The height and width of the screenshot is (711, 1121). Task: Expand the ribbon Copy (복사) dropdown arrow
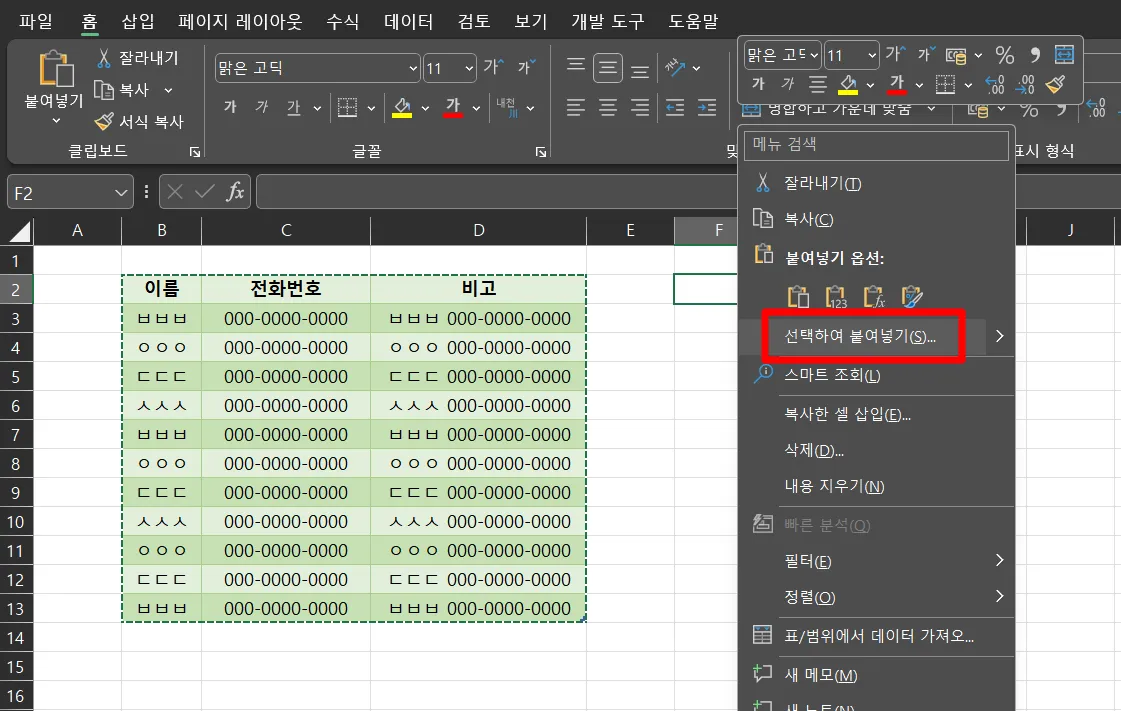pos(169,90)
